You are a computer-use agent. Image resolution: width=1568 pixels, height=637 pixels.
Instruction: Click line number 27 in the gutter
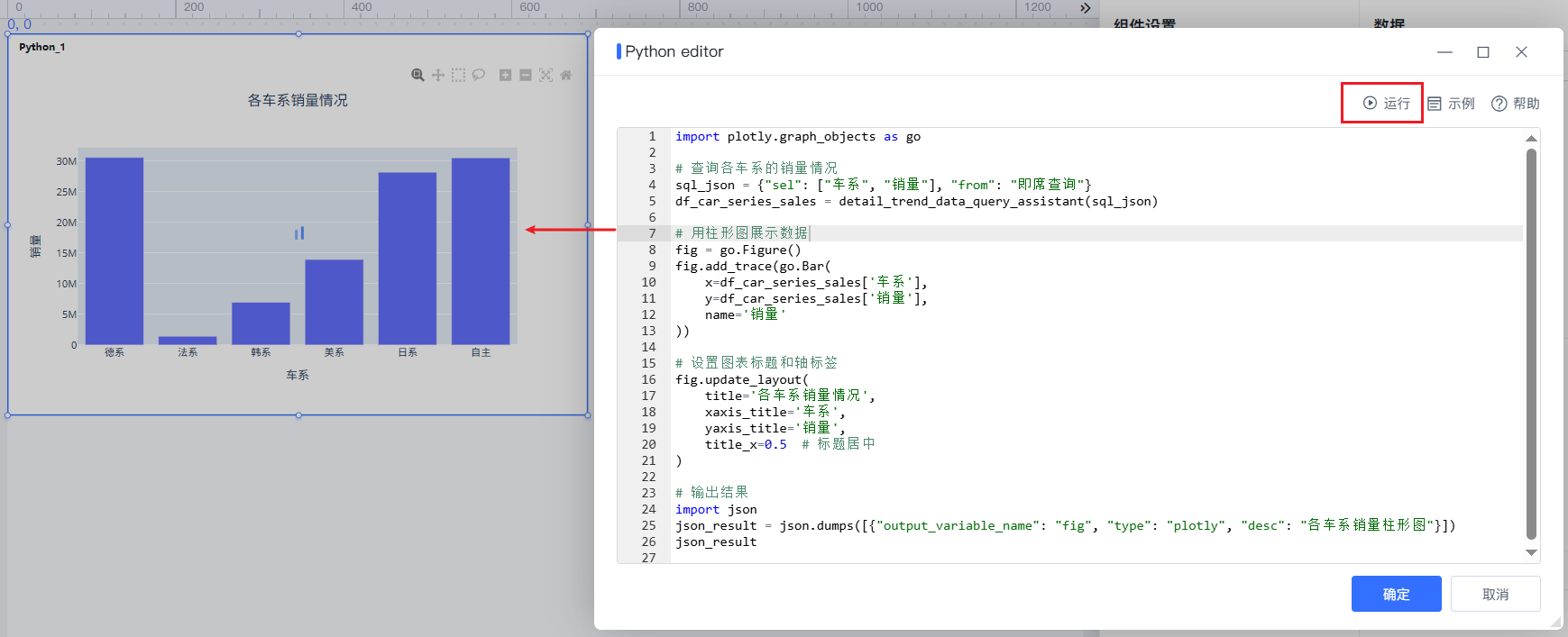(648, 558)
